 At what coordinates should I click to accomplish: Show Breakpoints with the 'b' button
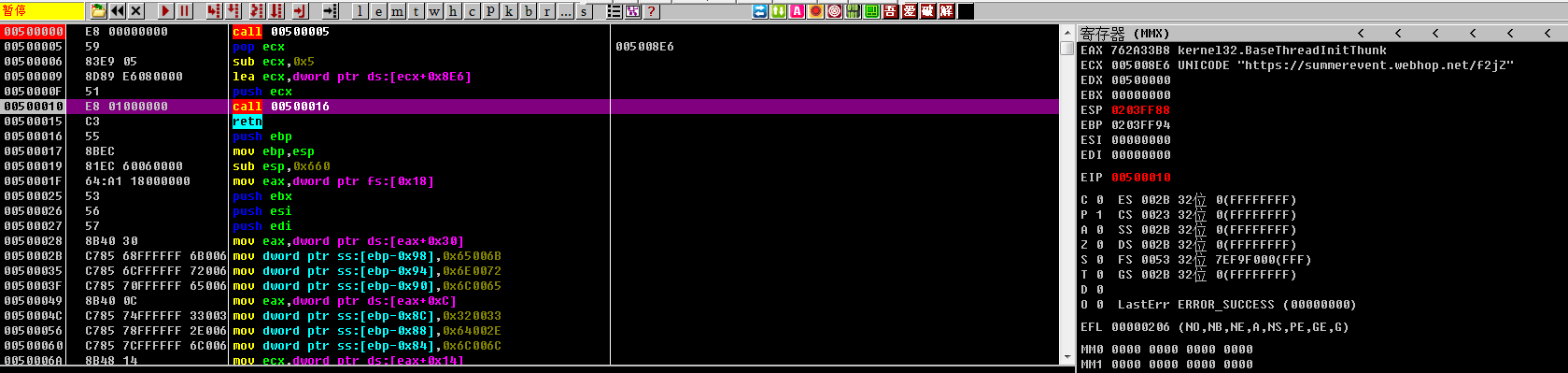(x=530, y=11)
